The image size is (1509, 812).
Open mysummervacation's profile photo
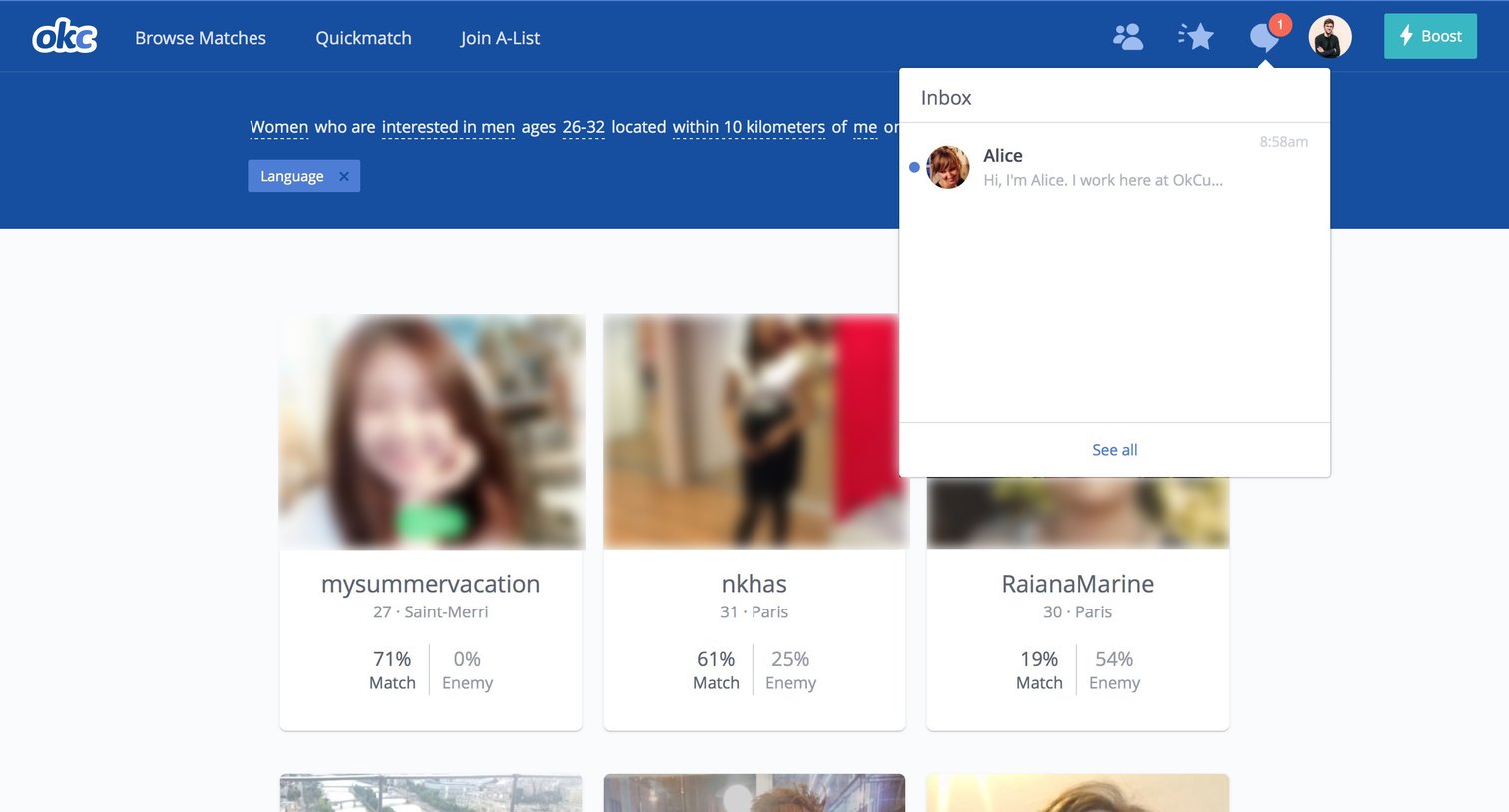[431, 431]
